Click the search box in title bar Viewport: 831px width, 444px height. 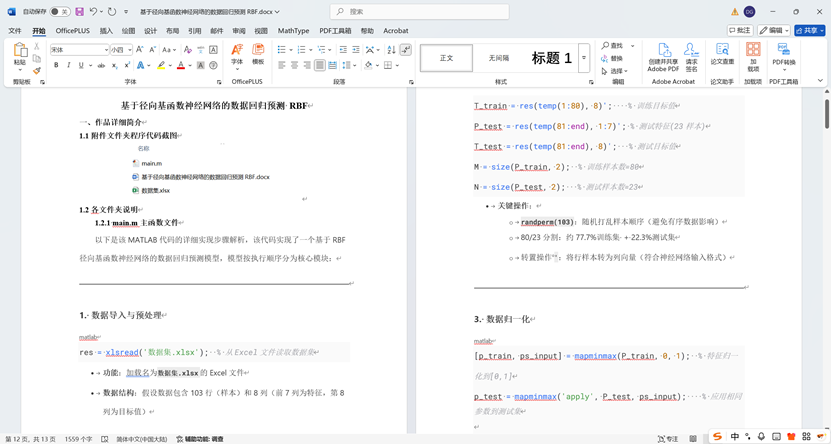coord(419,12)
